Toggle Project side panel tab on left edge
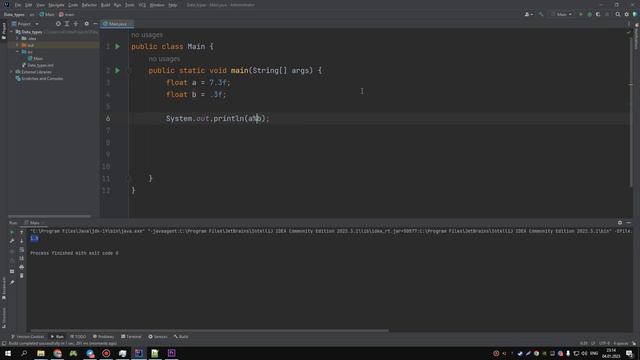This screenshot has width=640, height=360. tap(4, 31)
